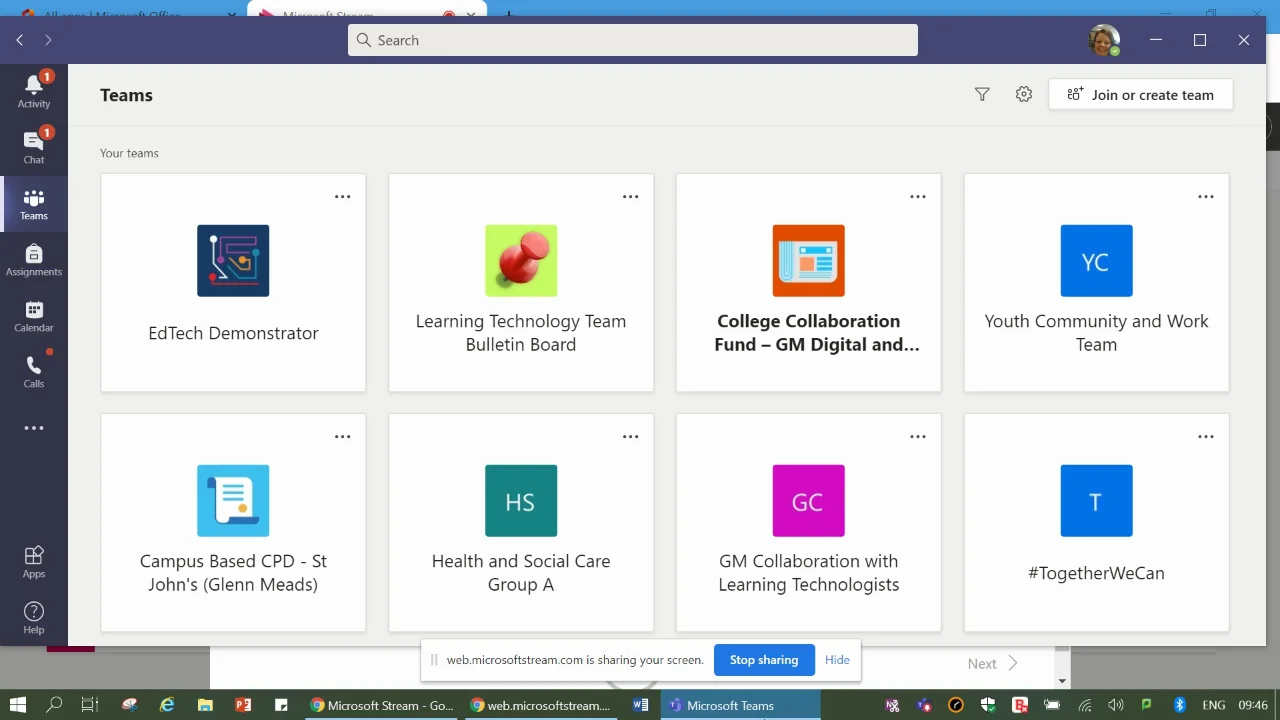This screenshot has width=1280, height=720.
Task: Open GM Collaboration with Learning Technologists
Action: [809, 523]
